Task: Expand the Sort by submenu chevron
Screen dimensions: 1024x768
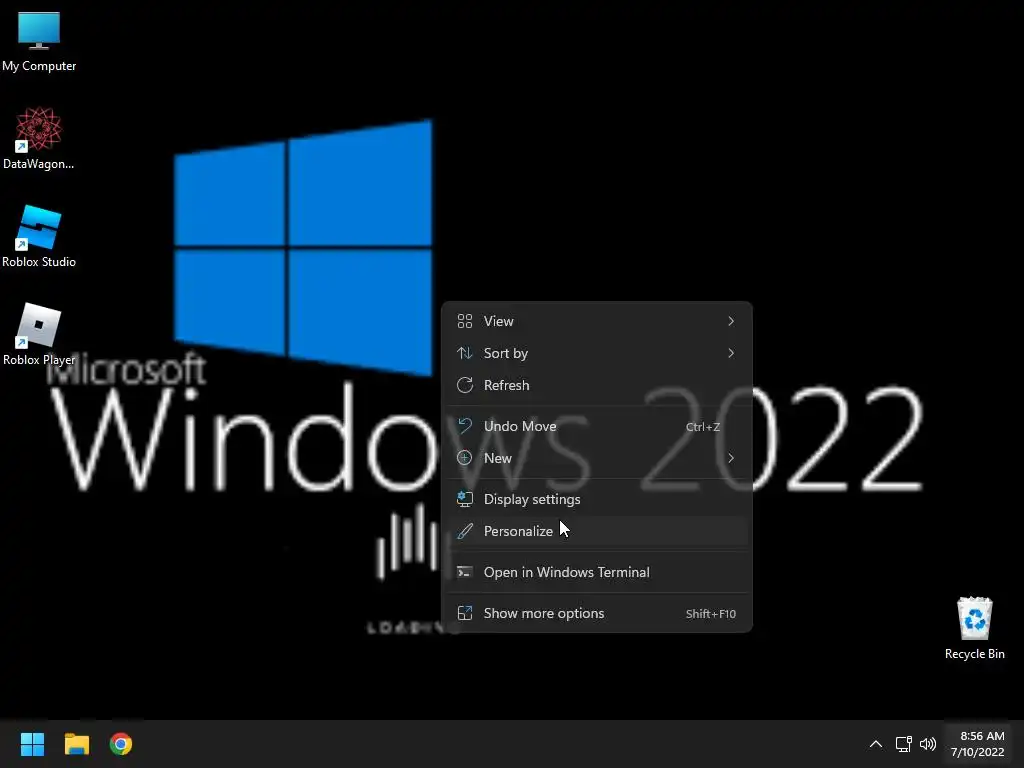Action: point(731,353)
